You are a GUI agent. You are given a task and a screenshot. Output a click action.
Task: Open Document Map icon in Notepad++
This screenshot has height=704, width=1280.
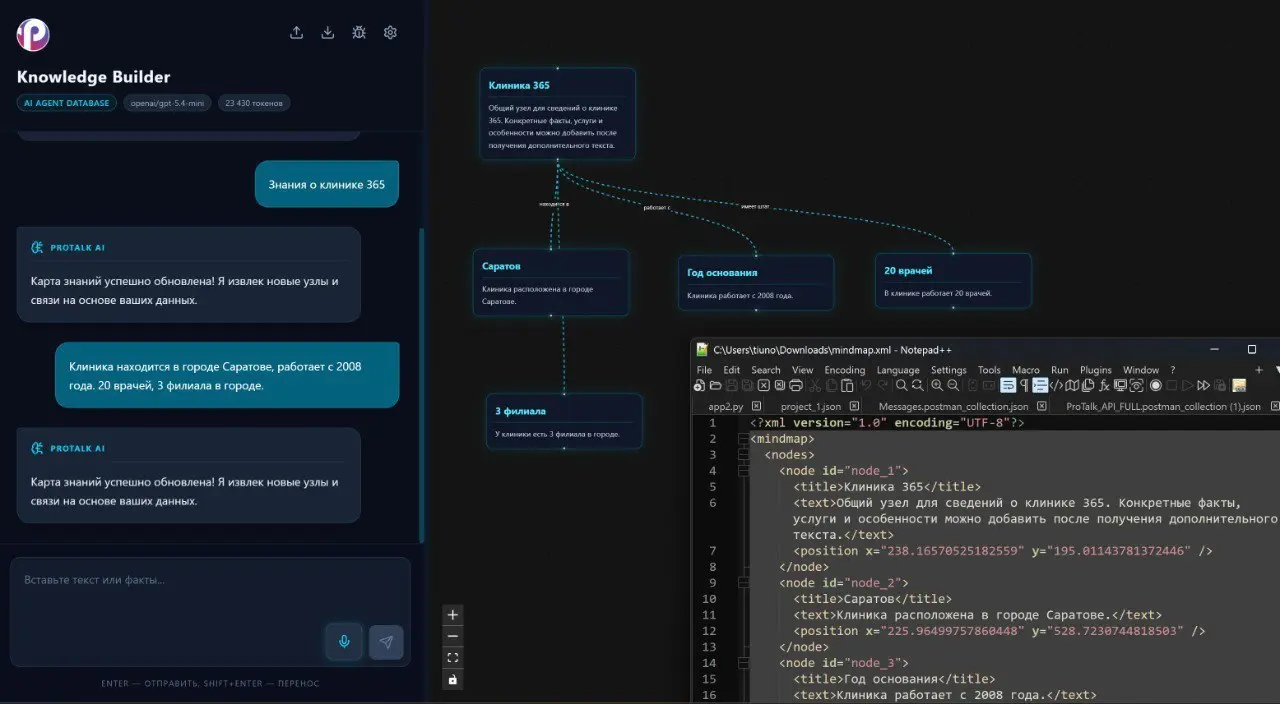point(1072,385)
